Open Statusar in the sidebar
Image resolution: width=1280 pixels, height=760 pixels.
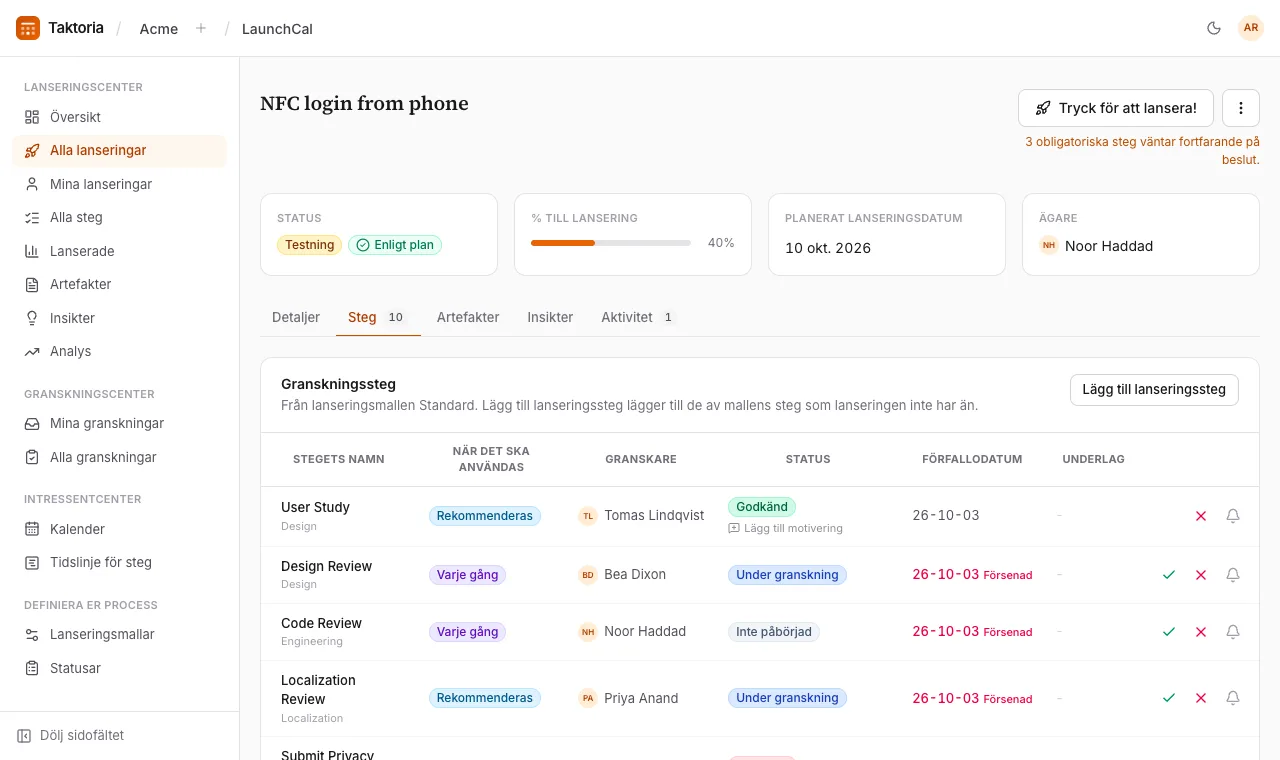tap(120, 668)
